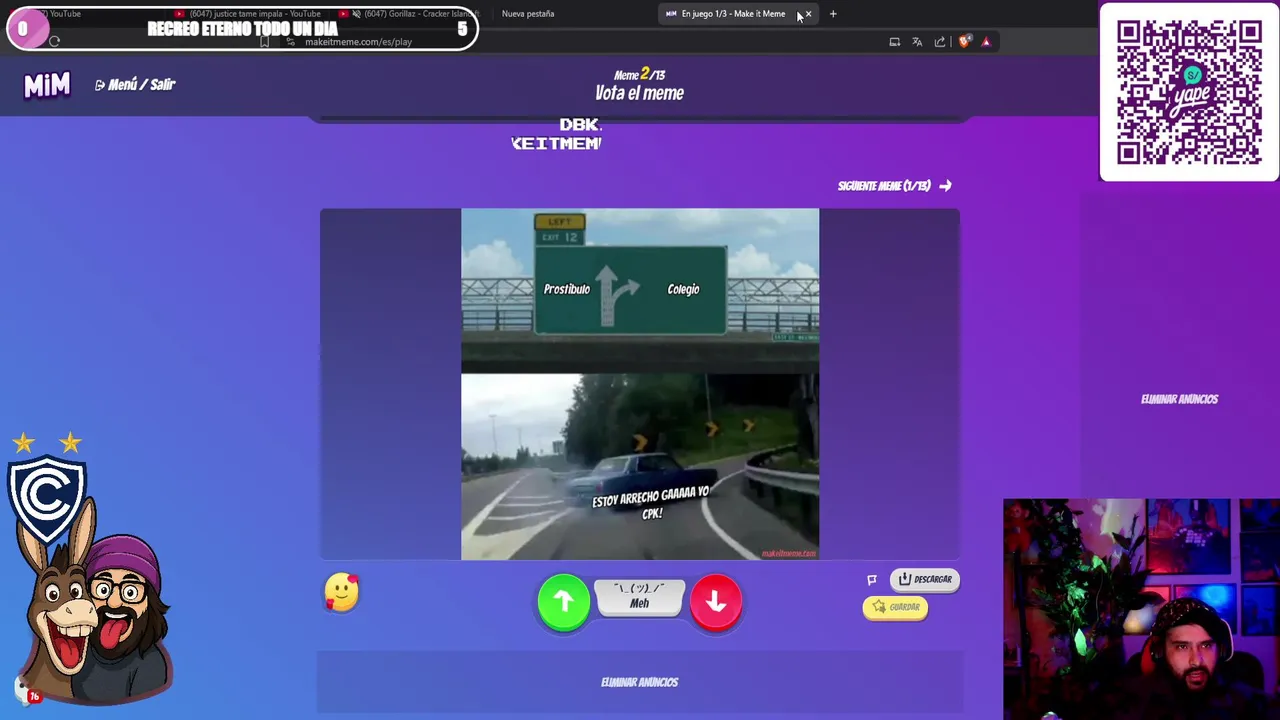Upvote the meme with green arrow
The width and height of the screenshot is (1280, 720).
click(x=564, y=601)
